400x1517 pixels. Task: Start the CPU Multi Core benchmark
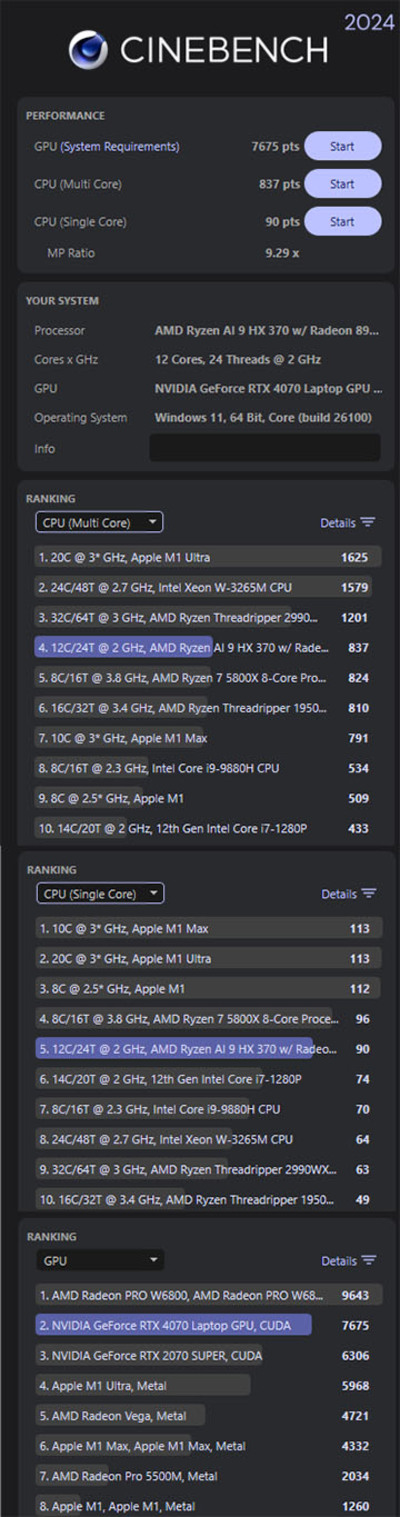tap(342, 184)
